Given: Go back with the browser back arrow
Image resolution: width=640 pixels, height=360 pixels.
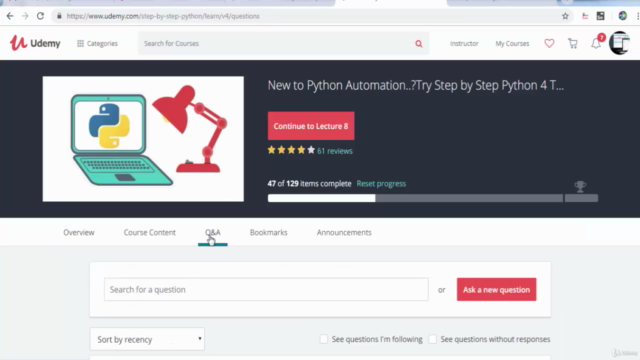Looking at the screenshot, I should (x=10, y=16).
